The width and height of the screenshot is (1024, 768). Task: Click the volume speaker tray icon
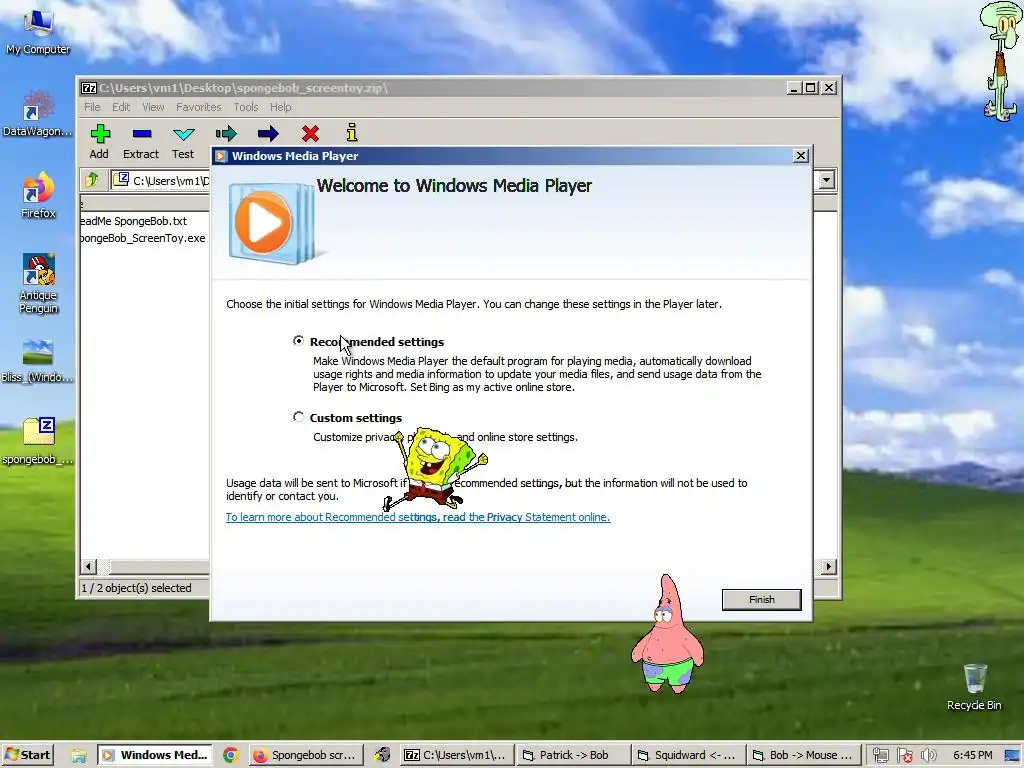pyautogui.click(x=928, y=755)
